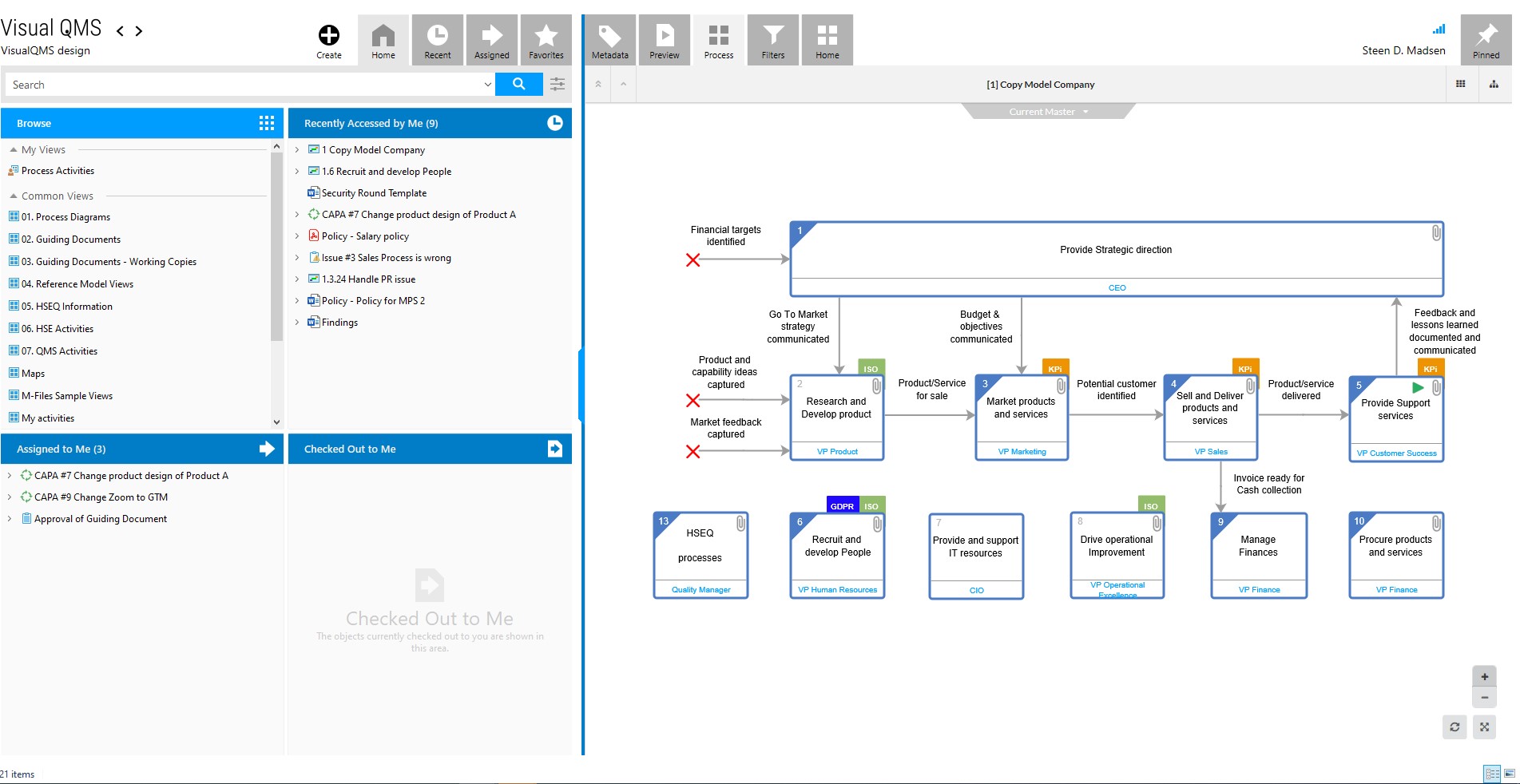Open the Metadata panel
This screenshot has width=1520, height=784.
coord(609,39)
